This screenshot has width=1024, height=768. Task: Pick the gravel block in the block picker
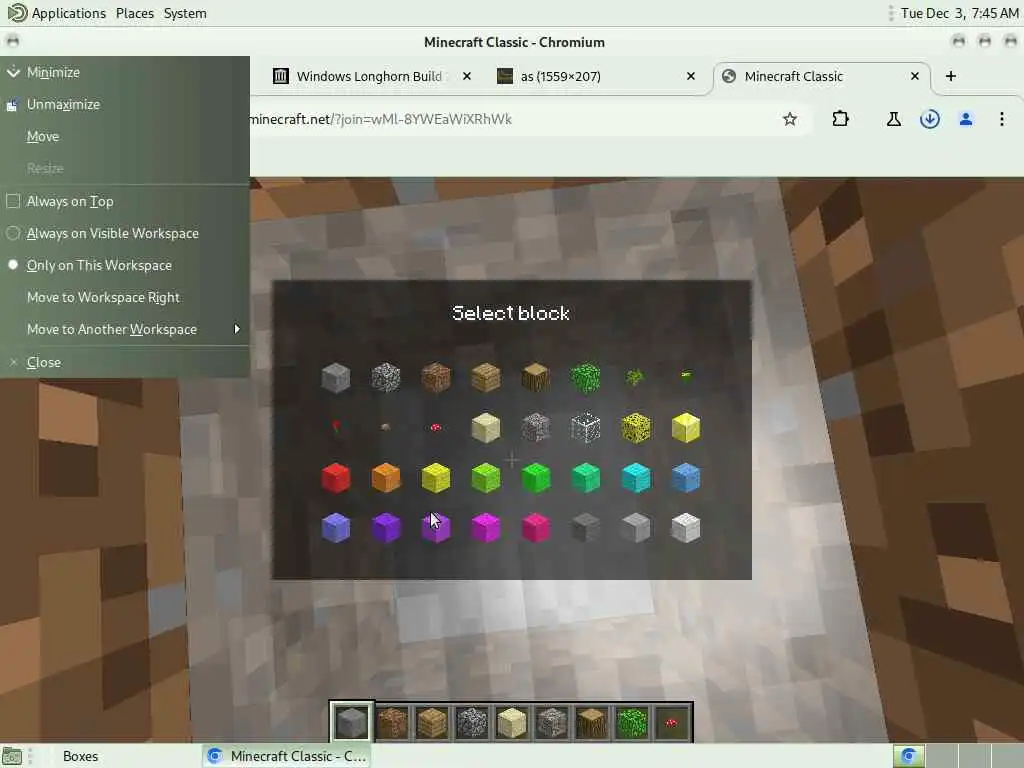coord(385,378)
